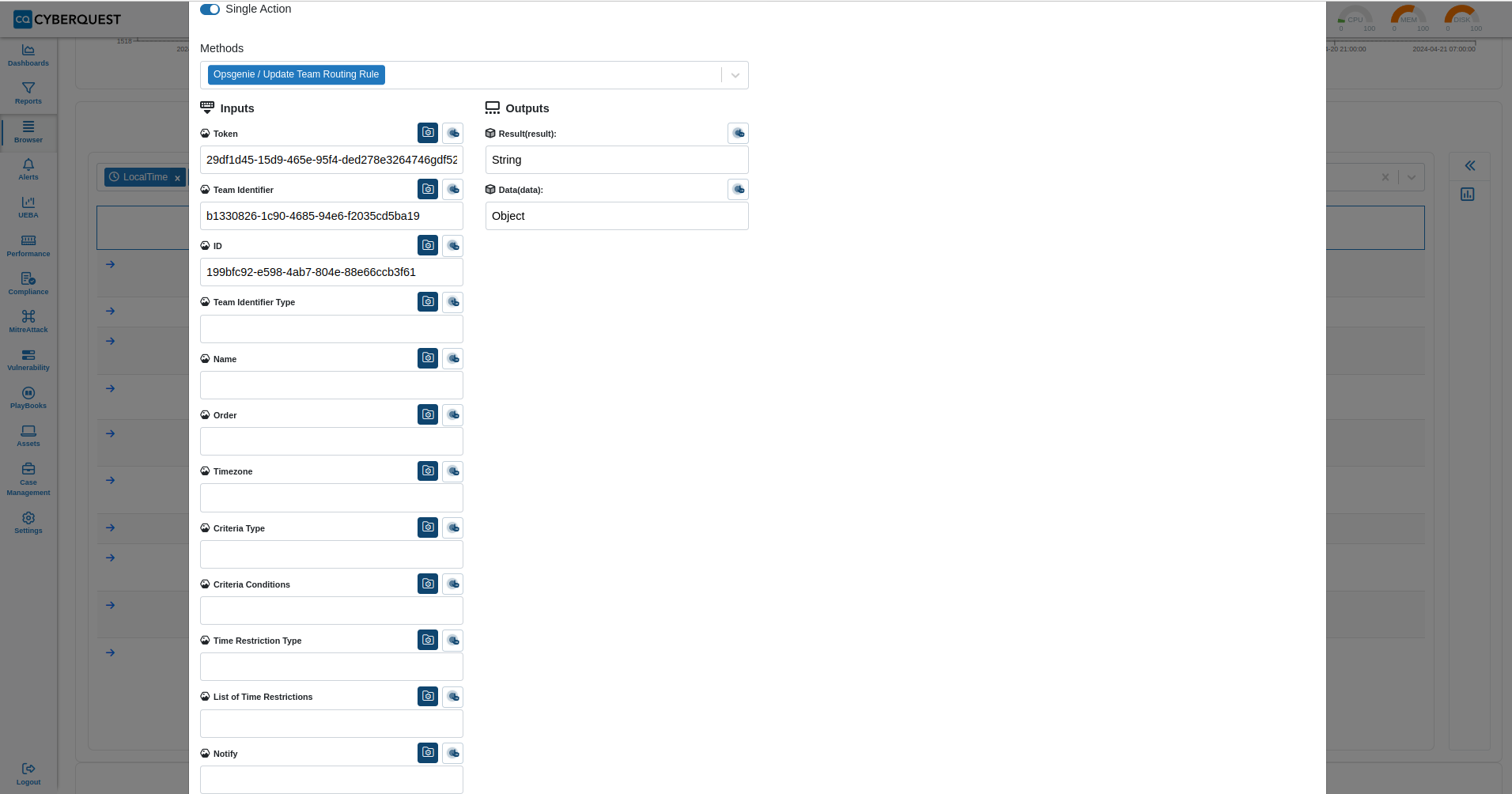
Task: Focus the Time Restriction Type input field
Action: (x=331, y=667)
